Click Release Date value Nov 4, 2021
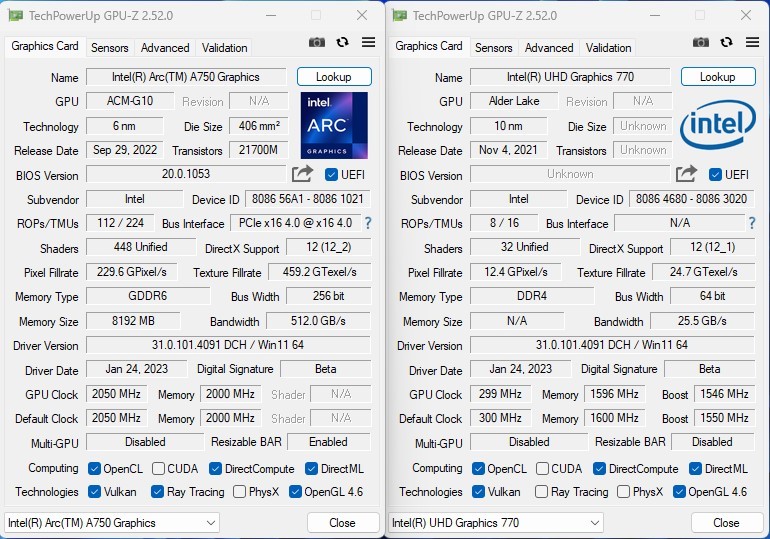770x539 pixels. click(x=509, y=150)
